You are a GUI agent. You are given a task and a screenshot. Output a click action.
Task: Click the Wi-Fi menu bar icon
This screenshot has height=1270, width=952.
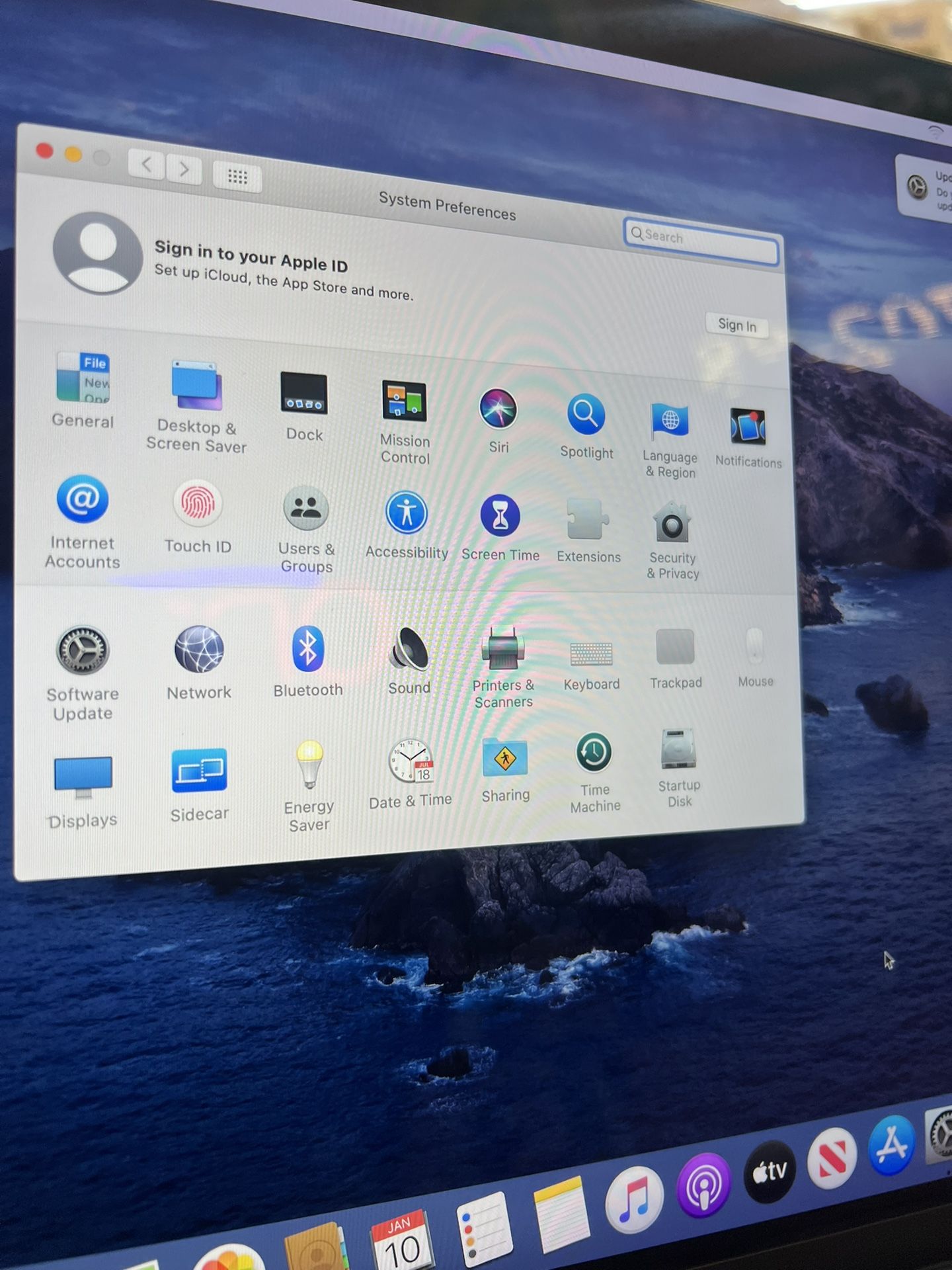coord(935,132)
